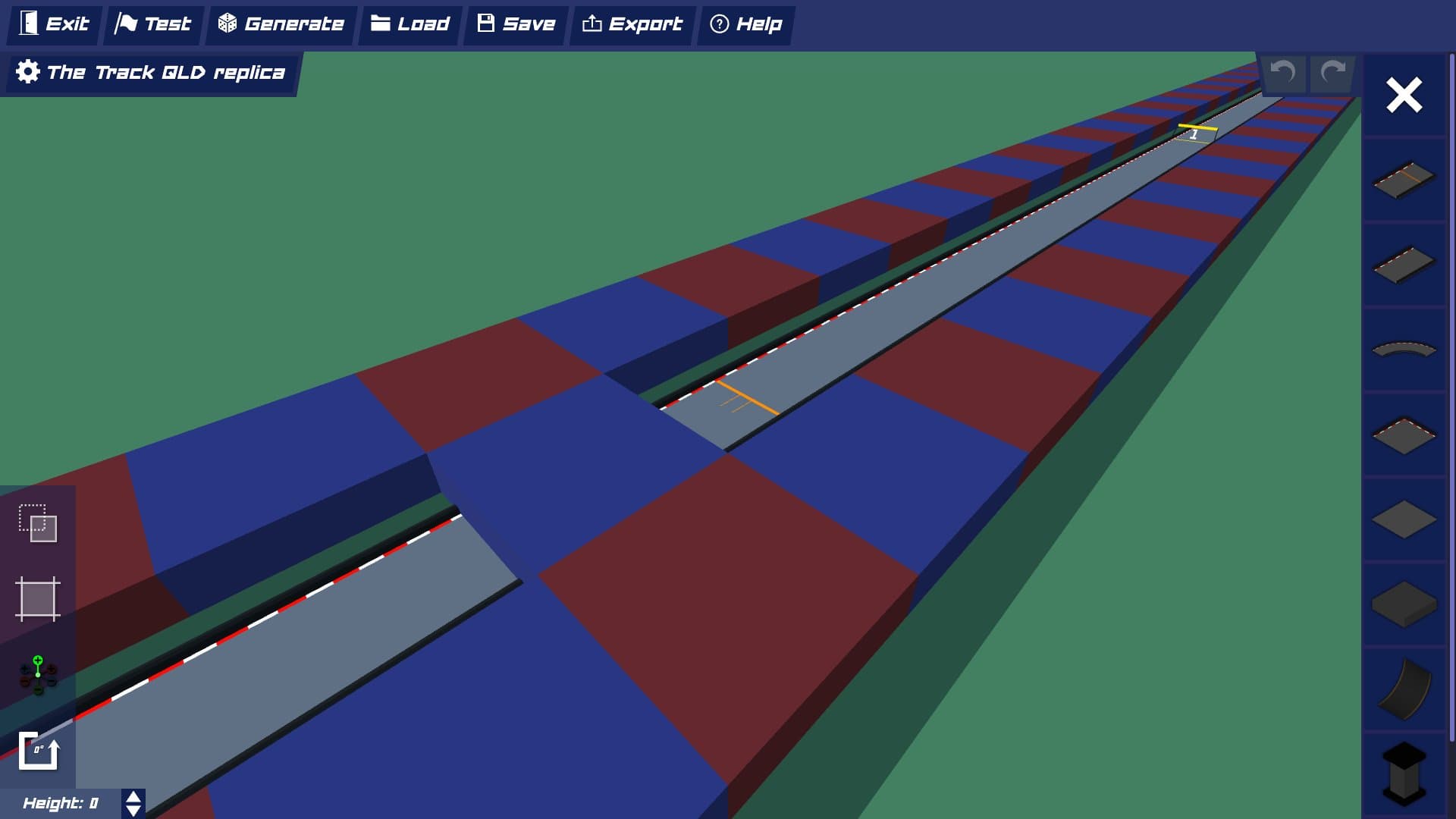1456x819 pixels.
Task: Open track settings for The Track QLD replica
Action: (x=151, y=73)
